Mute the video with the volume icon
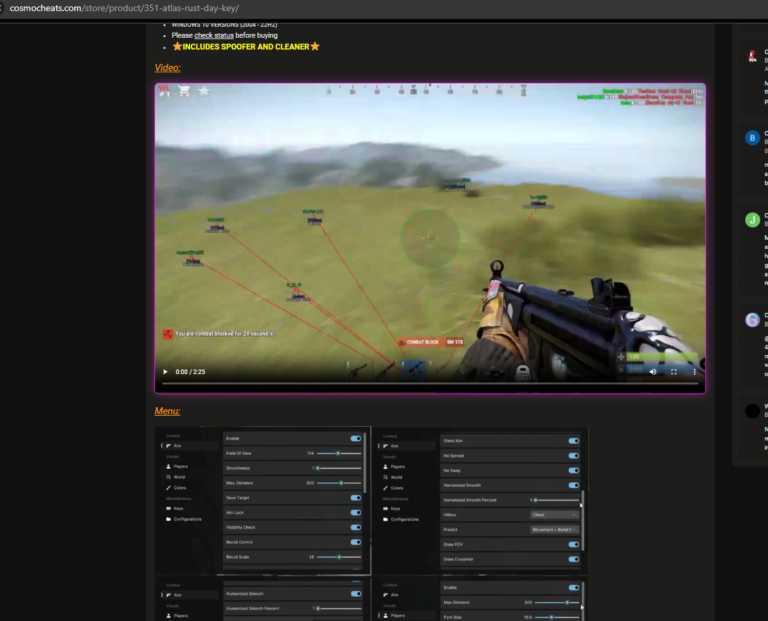 pyautogui.click(x=653, y=371)
